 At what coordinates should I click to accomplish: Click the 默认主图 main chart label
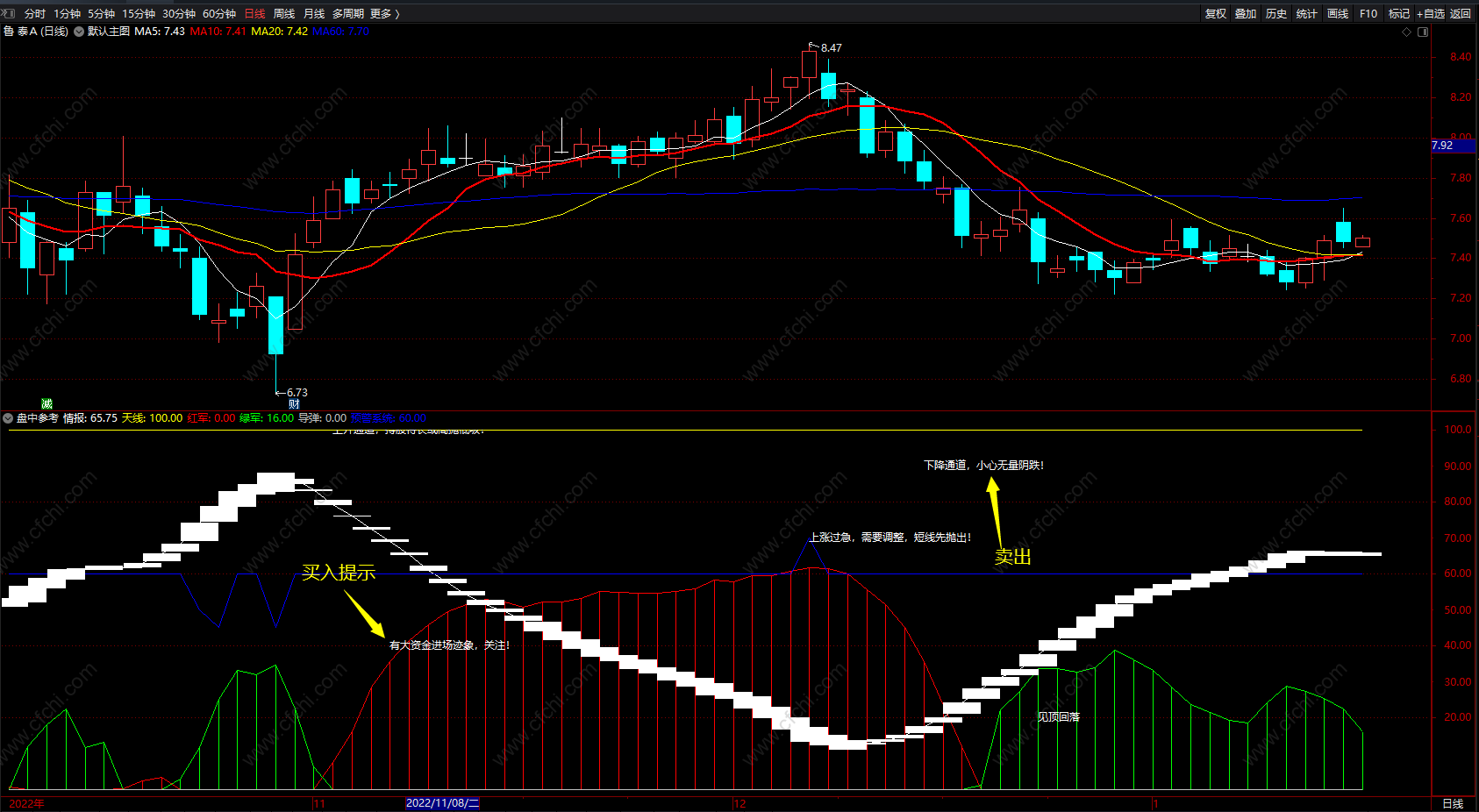[109, 32]
